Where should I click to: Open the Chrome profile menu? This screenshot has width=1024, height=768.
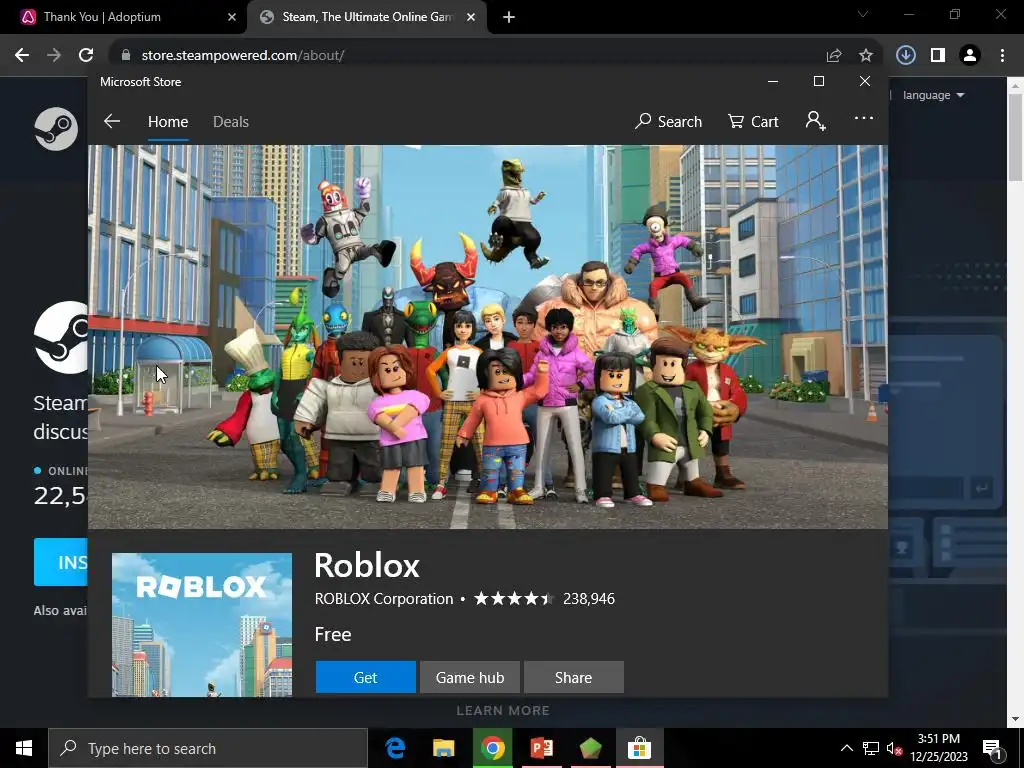pyautogui.click(x=970, y=56)
